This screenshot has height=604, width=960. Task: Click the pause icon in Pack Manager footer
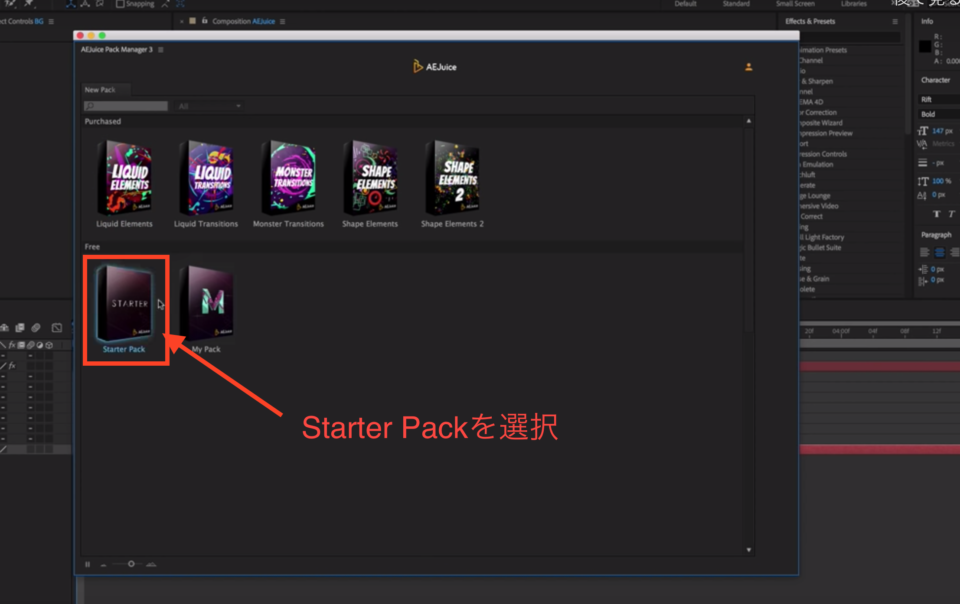point(88,564)
